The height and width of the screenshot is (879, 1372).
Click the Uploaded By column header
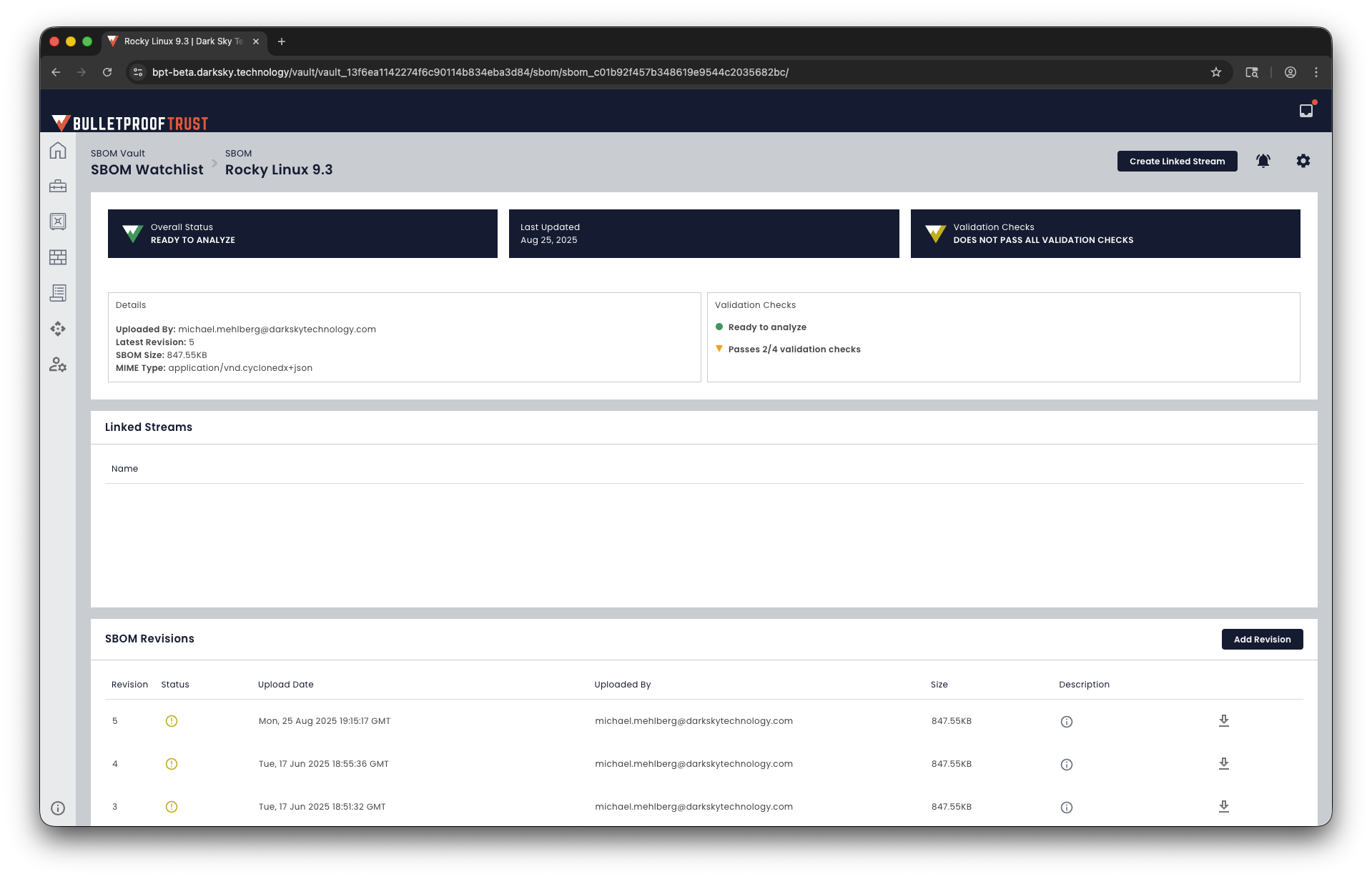(623, 685)
